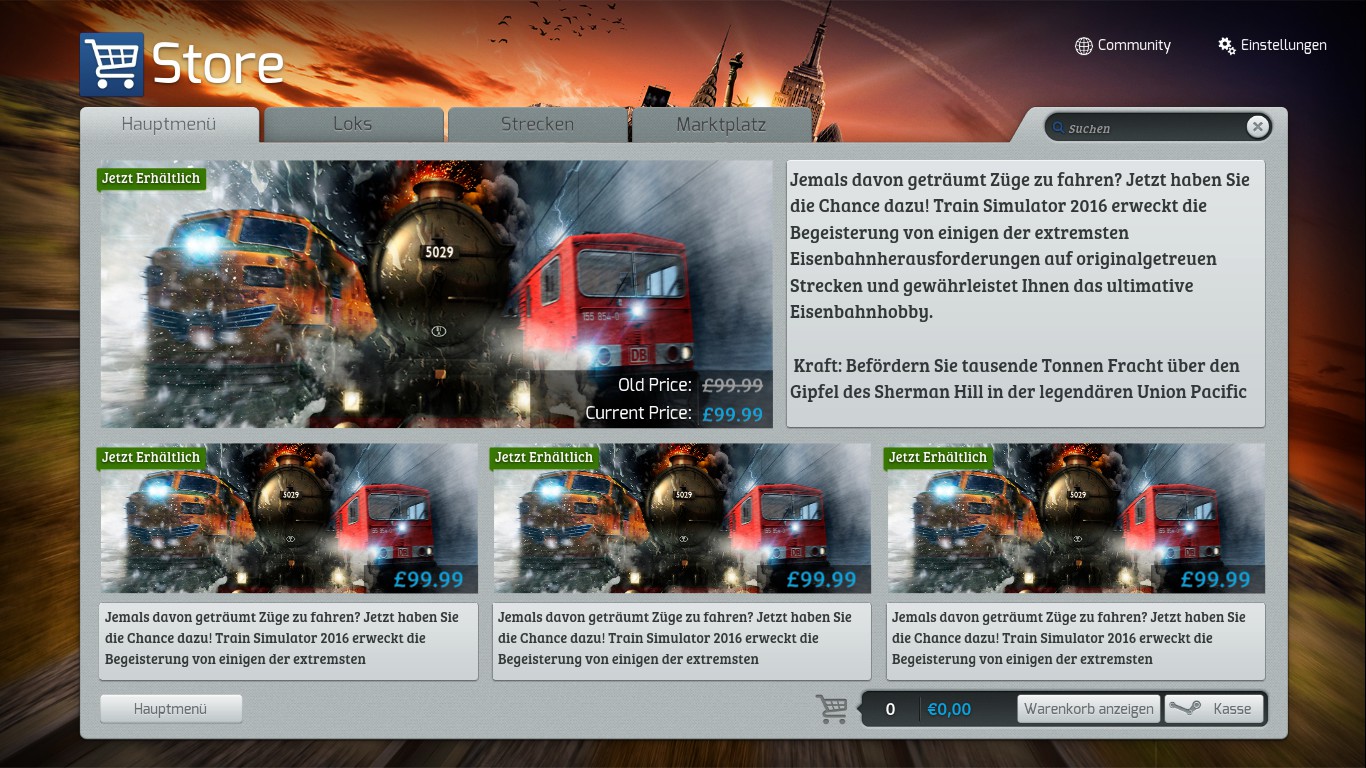Viewport: 1366px width, 768px height.
Task: Click the £99.99 price on the left card
Action: pos(428,580)
